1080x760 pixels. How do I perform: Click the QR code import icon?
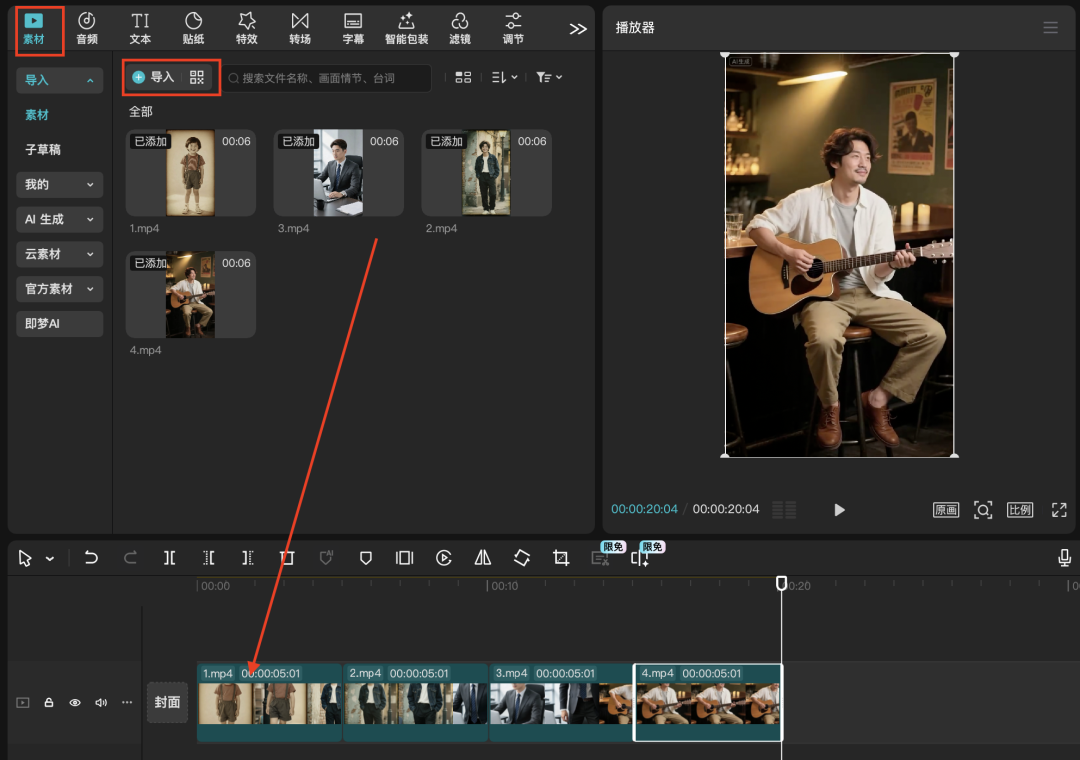click(x=196, y=77)
